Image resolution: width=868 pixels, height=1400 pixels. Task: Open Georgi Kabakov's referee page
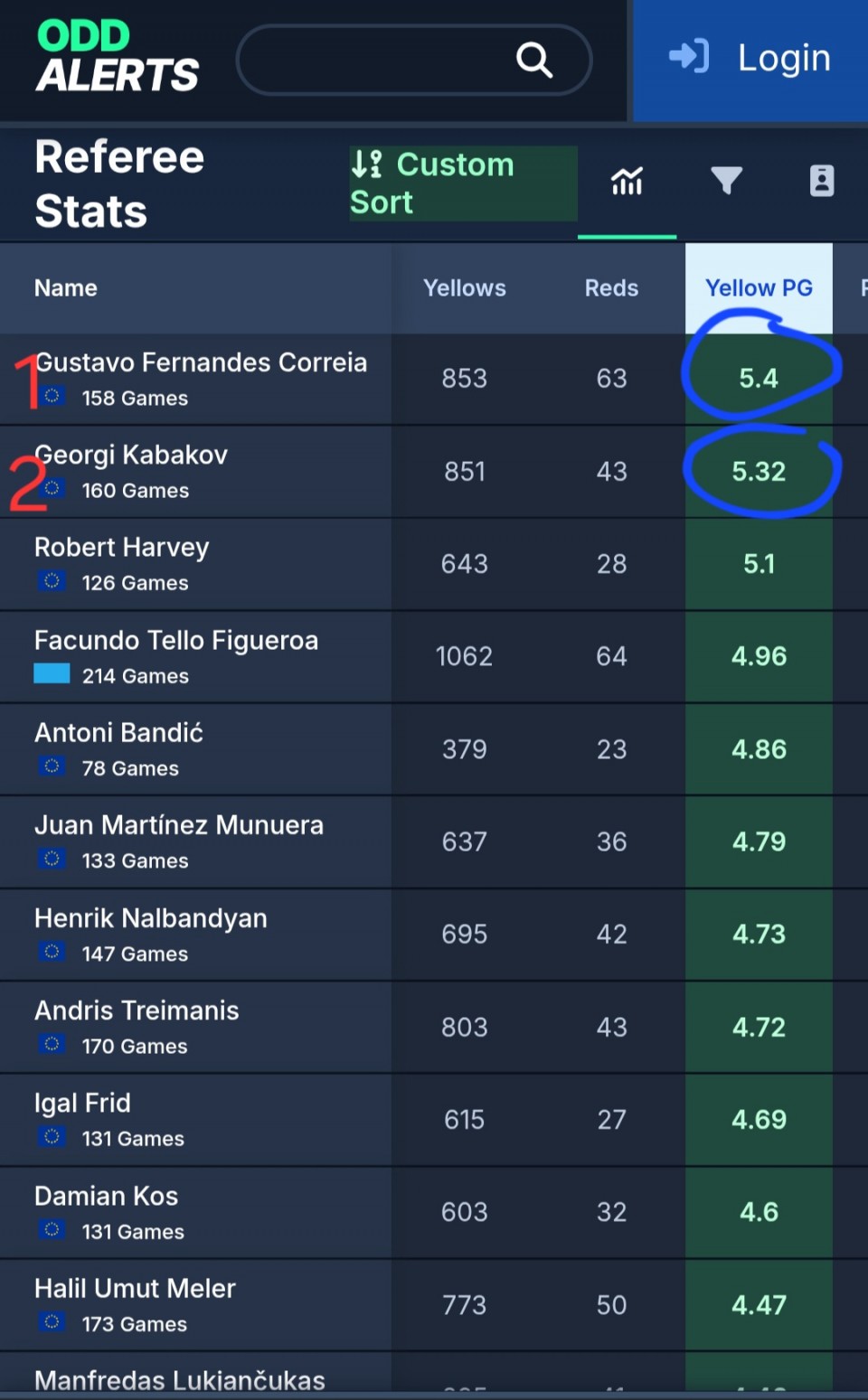coord(132,455)
